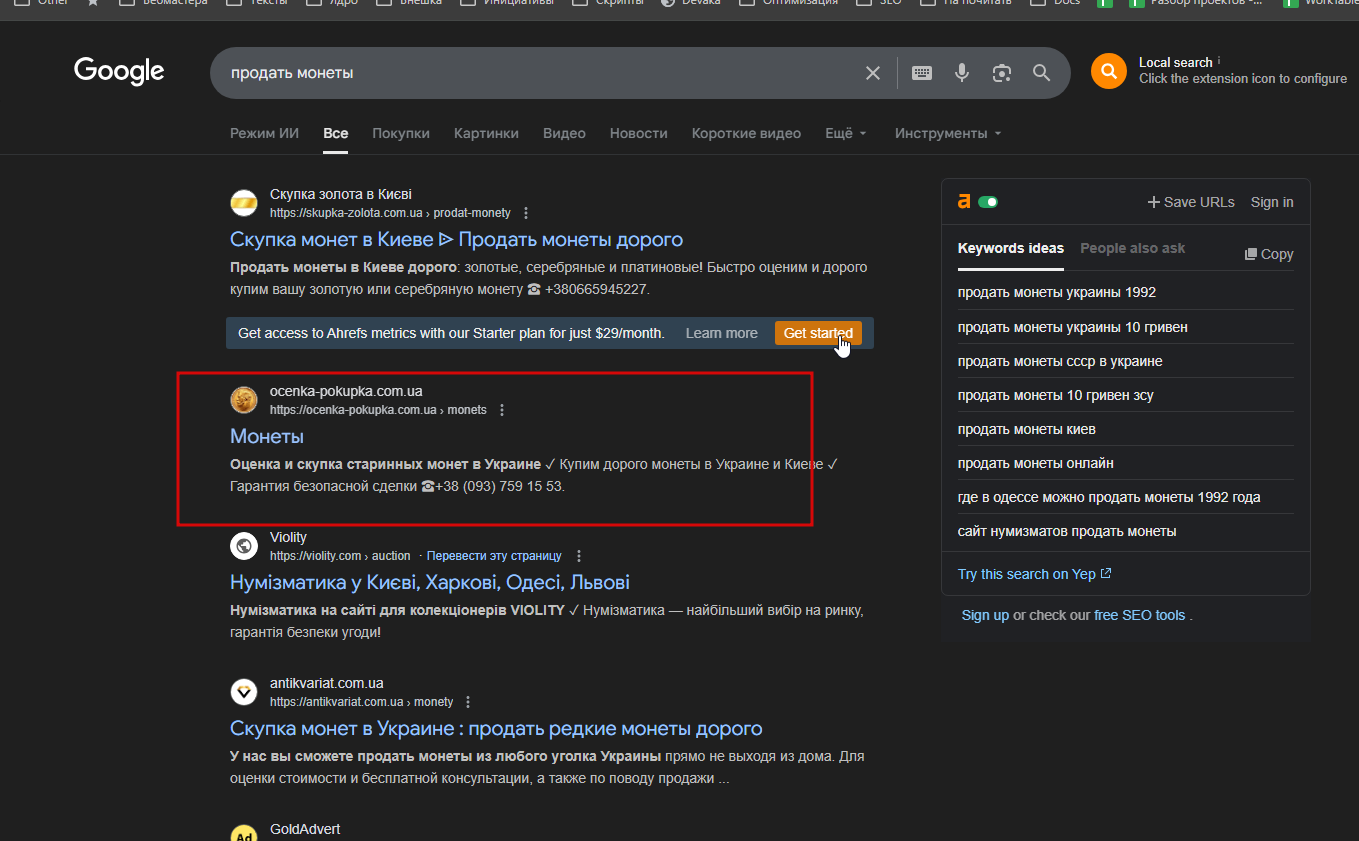Submit search using the magnifier icon
This screenshot has height=841, width=1359.
click(x=1042, y=73)
